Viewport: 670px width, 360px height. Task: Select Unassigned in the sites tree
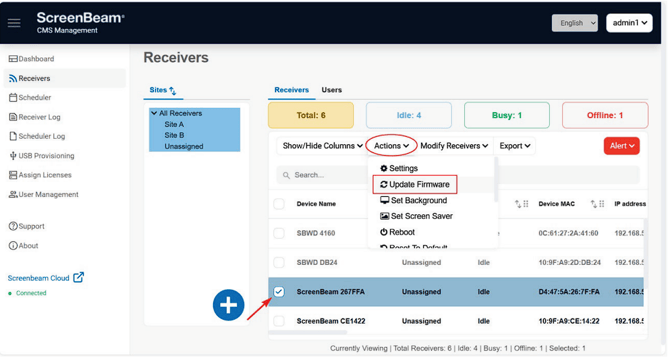pos(184,146)
